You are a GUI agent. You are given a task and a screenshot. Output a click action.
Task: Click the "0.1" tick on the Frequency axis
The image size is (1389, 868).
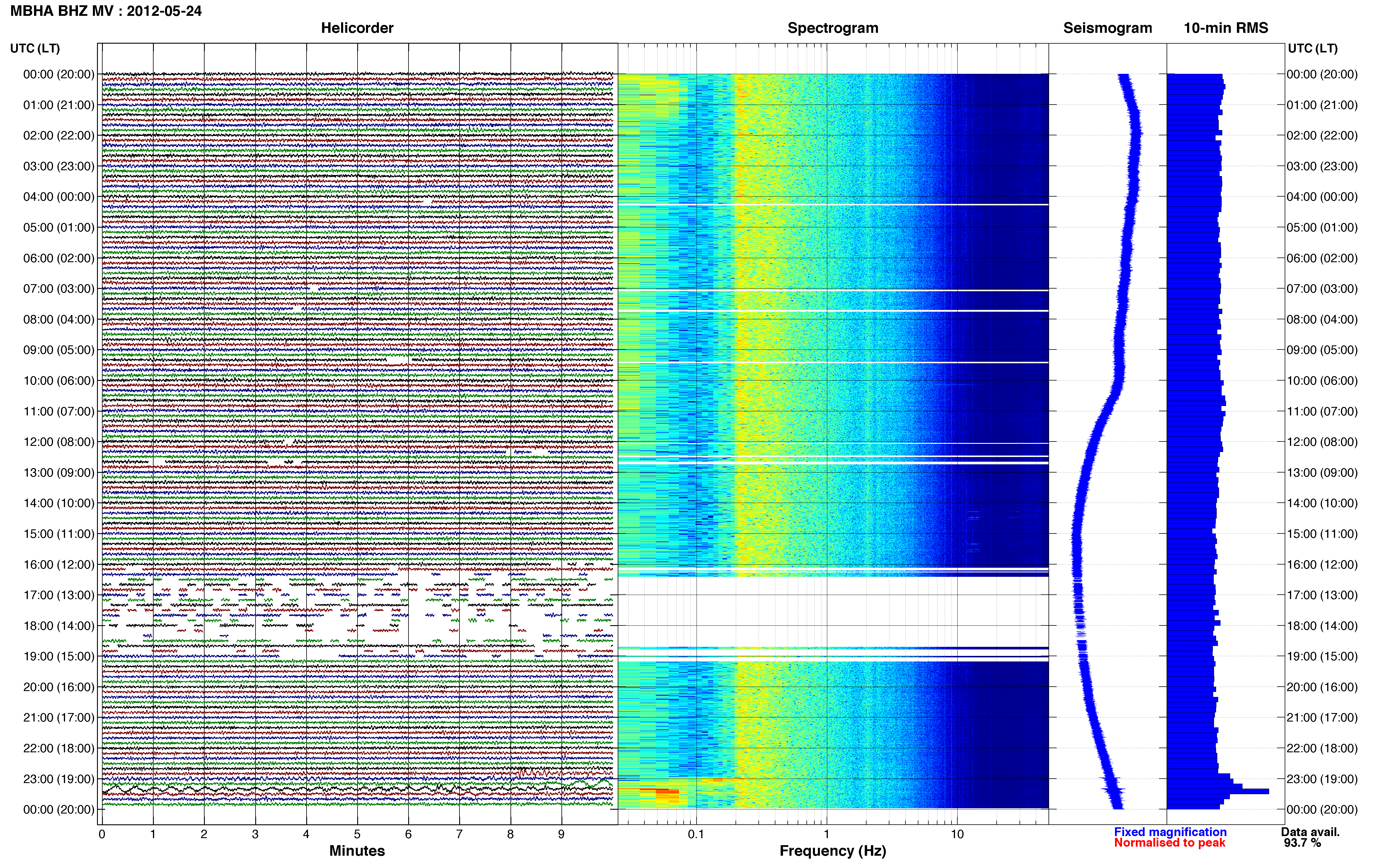click(x=696, y=835)
